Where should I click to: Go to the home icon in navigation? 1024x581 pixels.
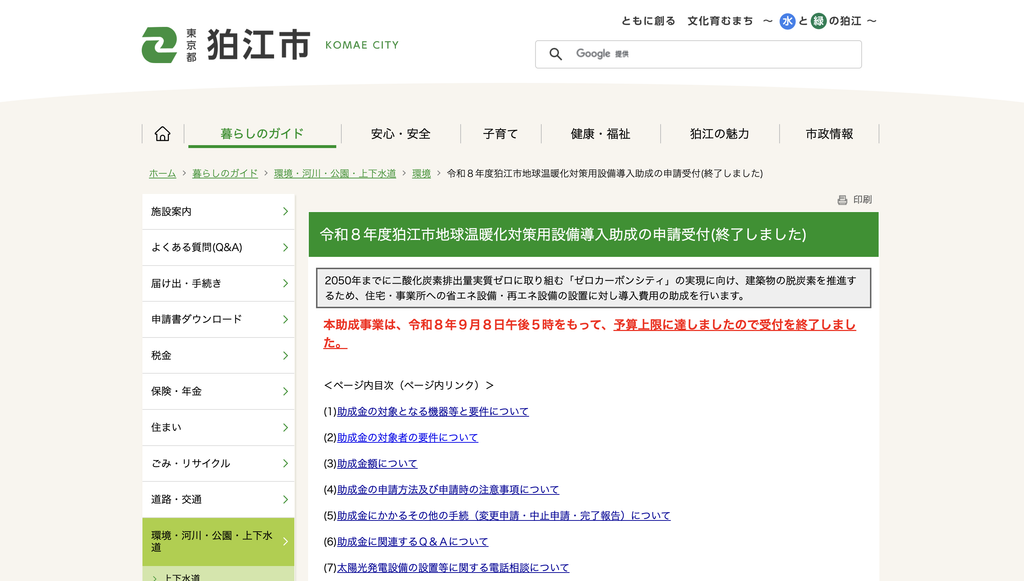click(x=163, y=134)
